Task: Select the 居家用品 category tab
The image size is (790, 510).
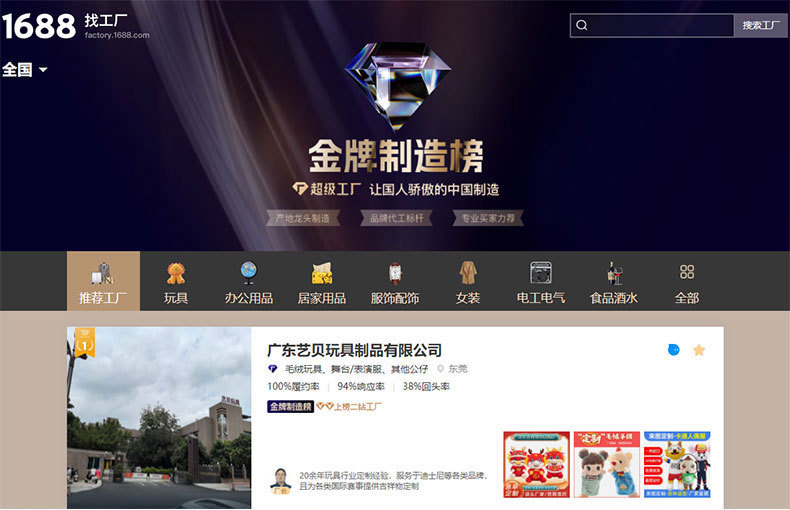Action: tap(322, 281)
